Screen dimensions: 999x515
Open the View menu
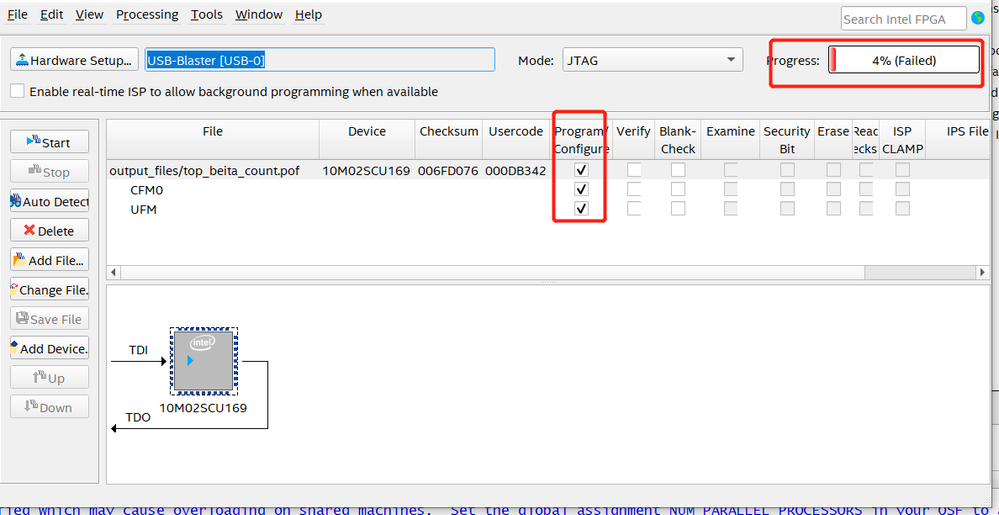click(x=89, y=15)
